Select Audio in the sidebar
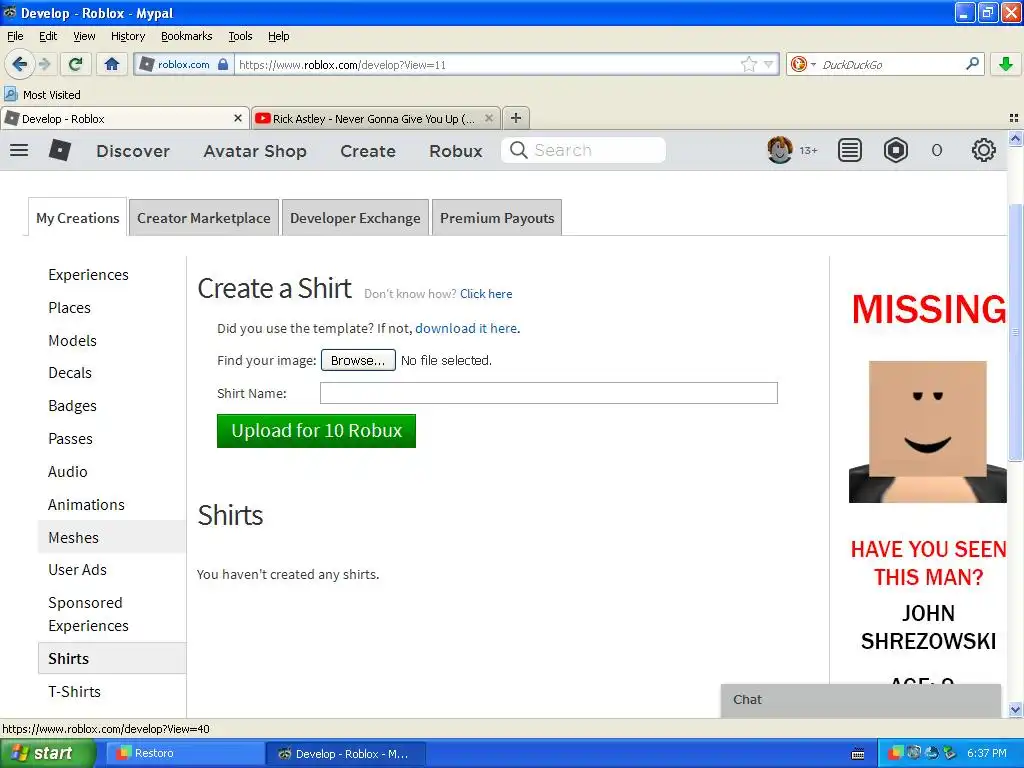Image resolution: width=1024 pixels, height=768 pixels. click(x=67, y=472)
